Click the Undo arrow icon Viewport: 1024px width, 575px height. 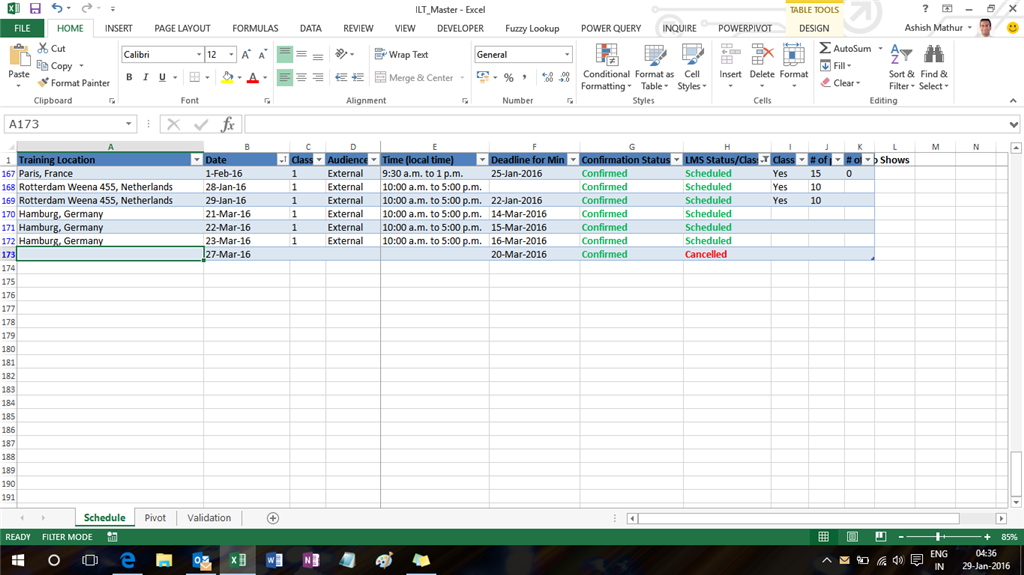click(57, 8)
